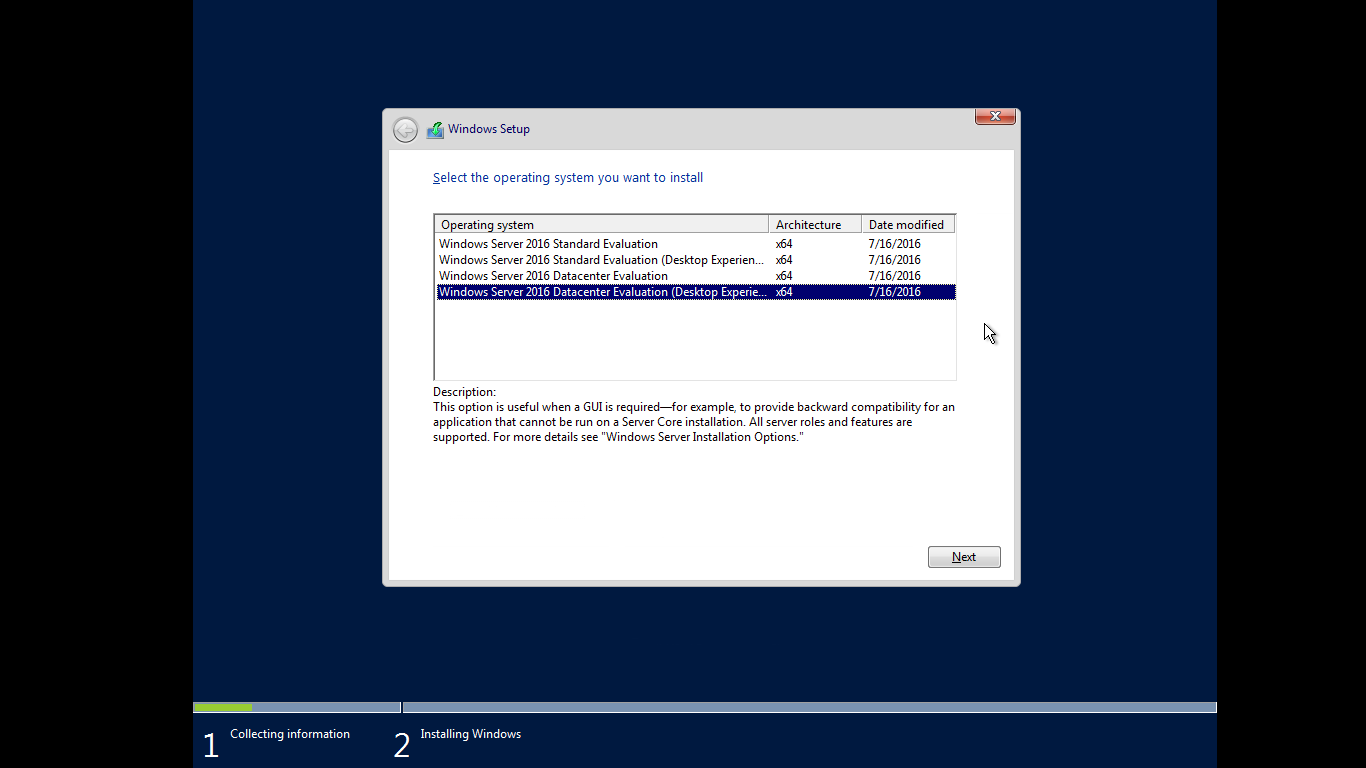1366x768 pixels.
Task: Select Windows Server 2016 Datacenter Evaluation row
Action: click(695, 276)
